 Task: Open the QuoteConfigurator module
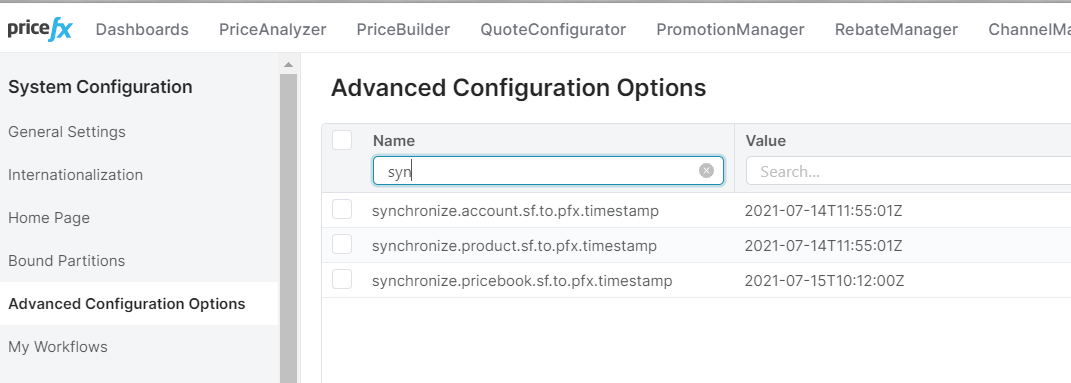pyautogui.click(x=553, y=29)
